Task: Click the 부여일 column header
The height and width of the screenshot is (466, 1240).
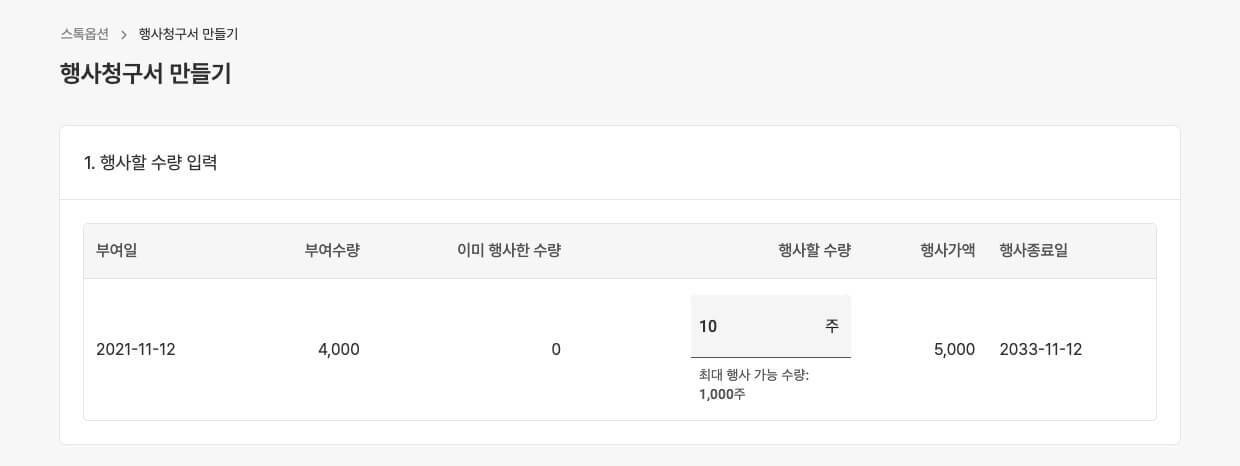Action: (x=116, y=251)
